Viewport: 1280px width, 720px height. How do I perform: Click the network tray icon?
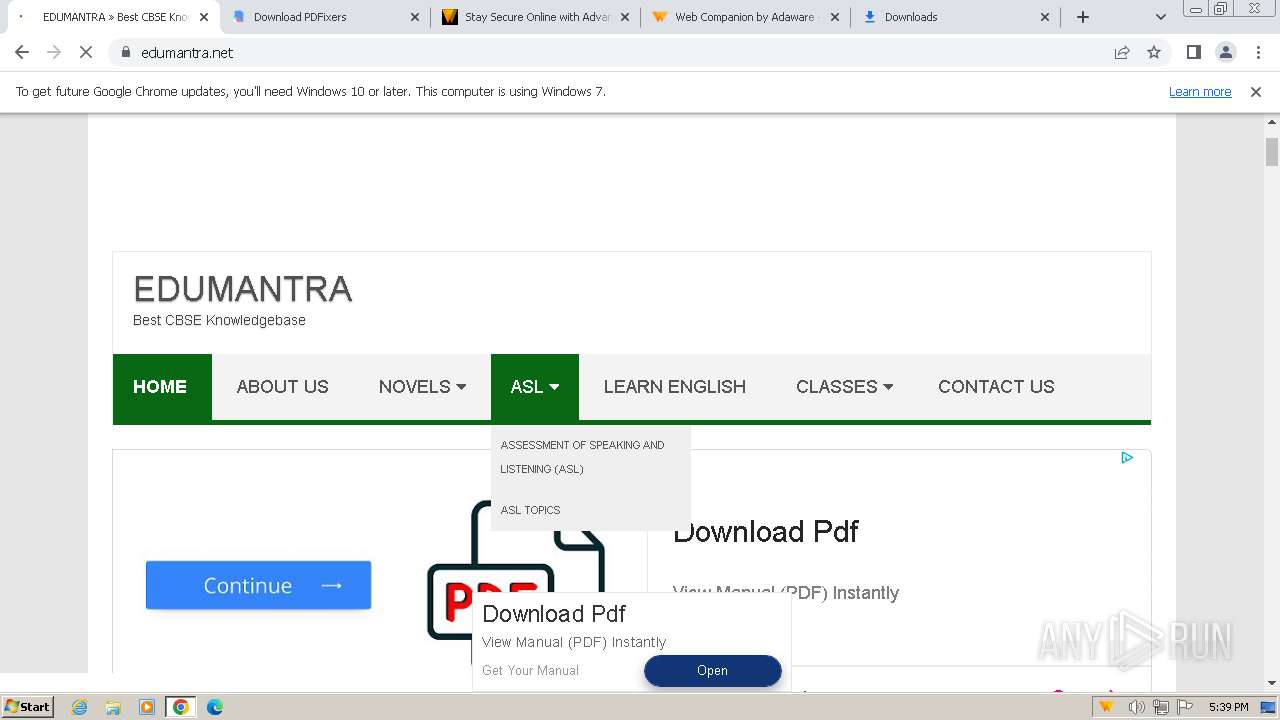tap(1160, 707)
